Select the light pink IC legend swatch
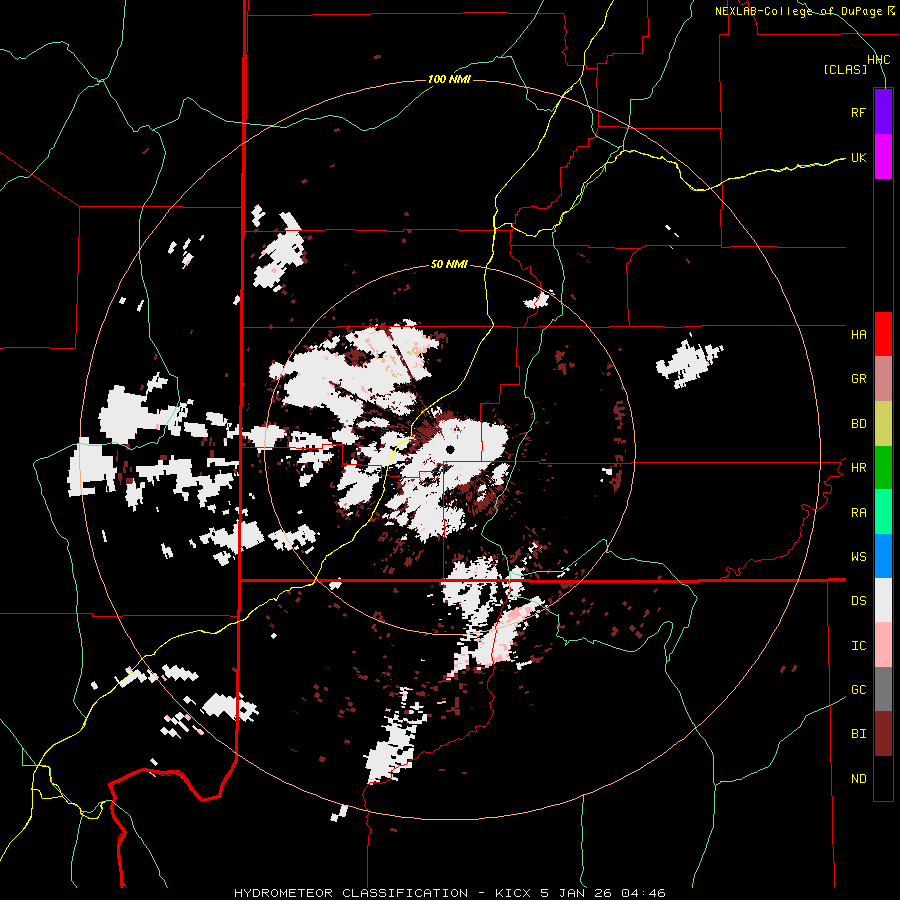This screenshot has height=900, width=900. (x=883, y=645)
